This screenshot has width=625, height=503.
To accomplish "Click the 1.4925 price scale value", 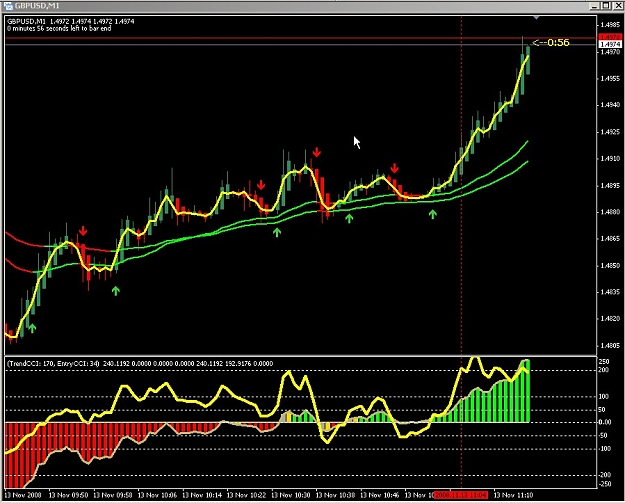I will (x=610, y=132).
